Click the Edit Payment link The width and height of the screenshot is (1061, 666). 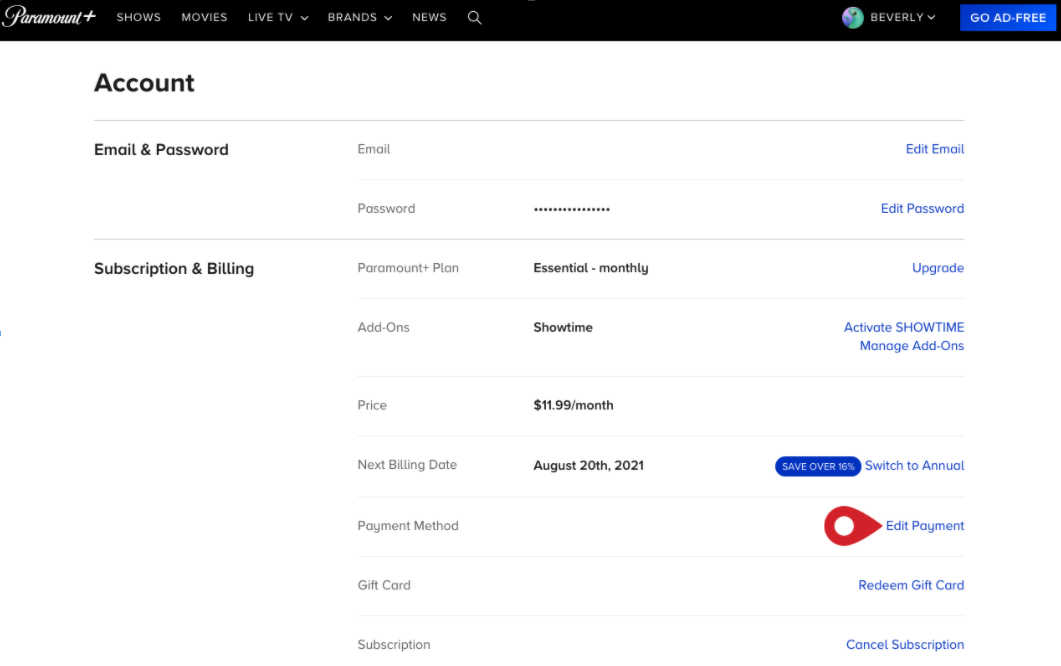pyautogui.click(x=925, y=526)
